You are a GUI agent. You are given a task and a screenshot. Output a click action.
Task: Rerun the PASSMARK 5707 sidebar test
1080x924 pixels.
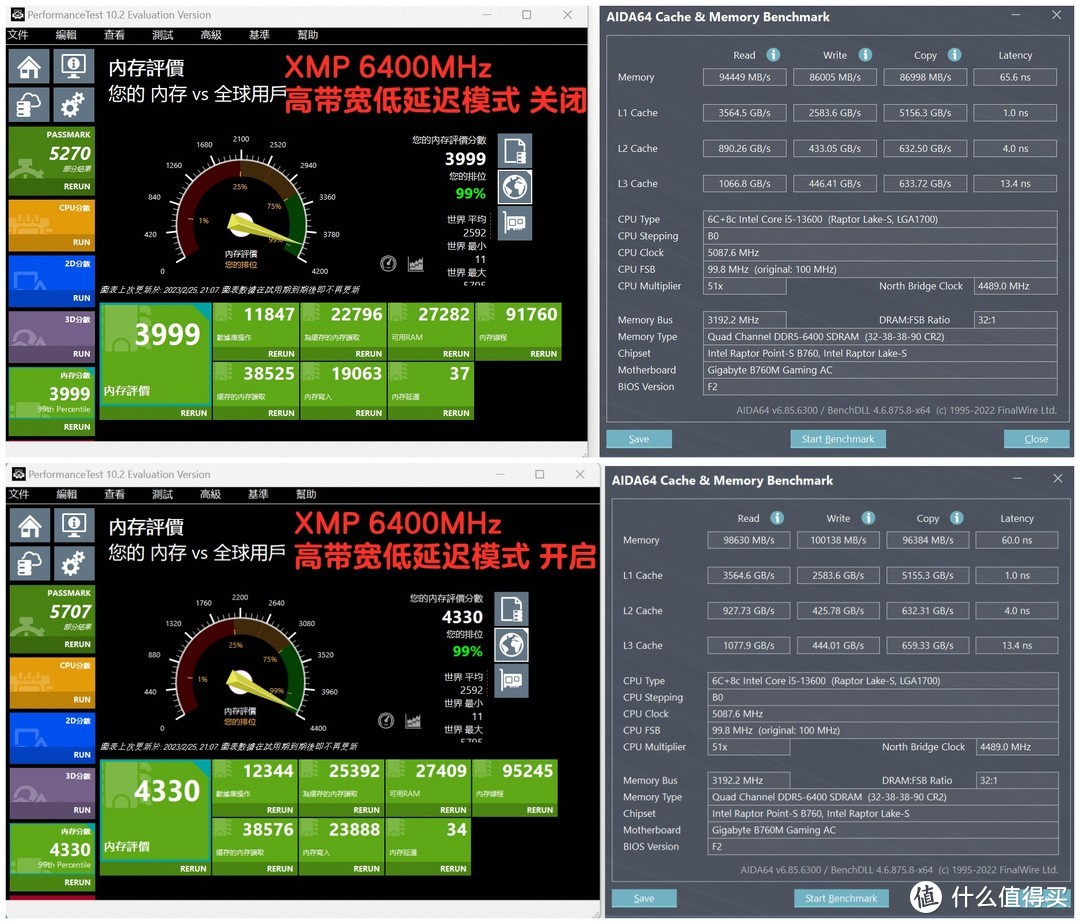[x=77, y=644]
